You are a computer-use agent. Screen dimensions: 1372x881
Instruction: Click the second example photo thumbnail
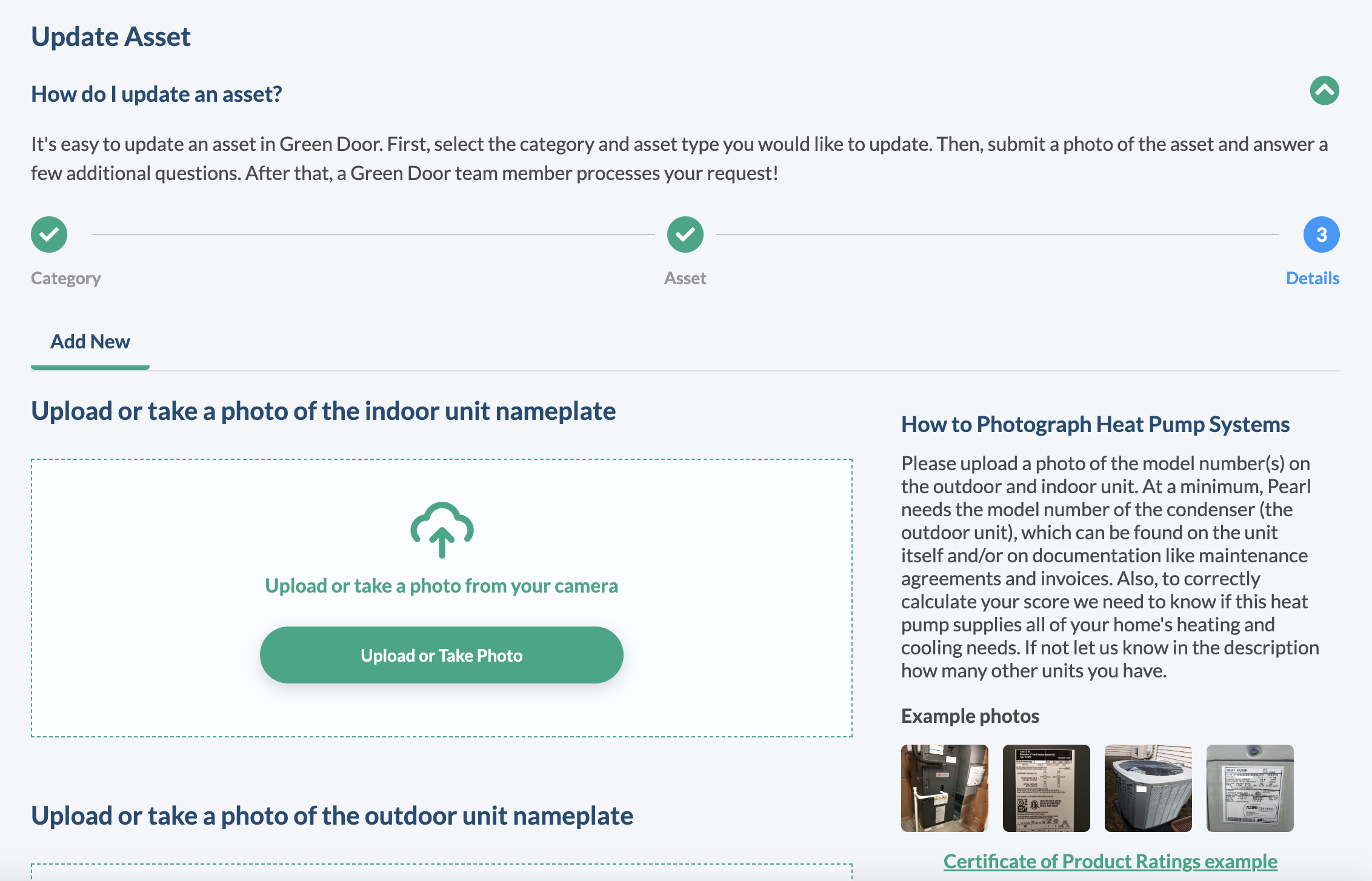1047,789
